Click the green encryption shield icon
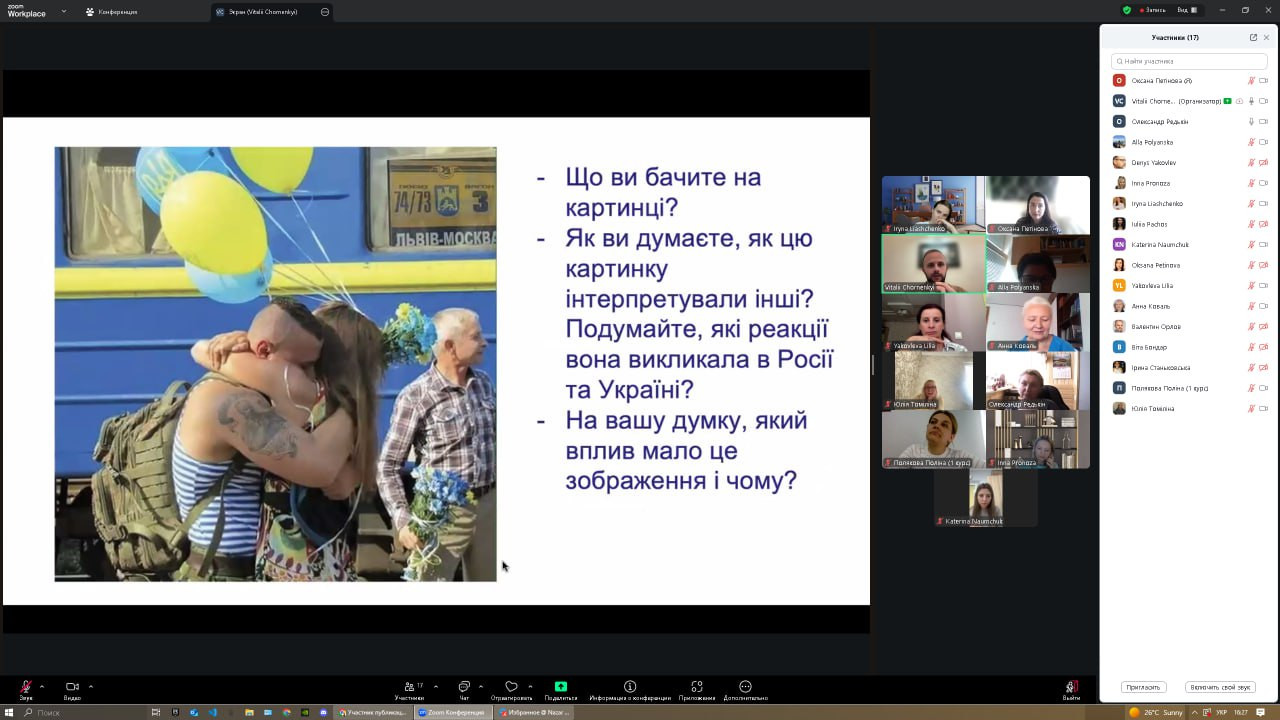The image size is (1280, 720). tap(1127, 10)
